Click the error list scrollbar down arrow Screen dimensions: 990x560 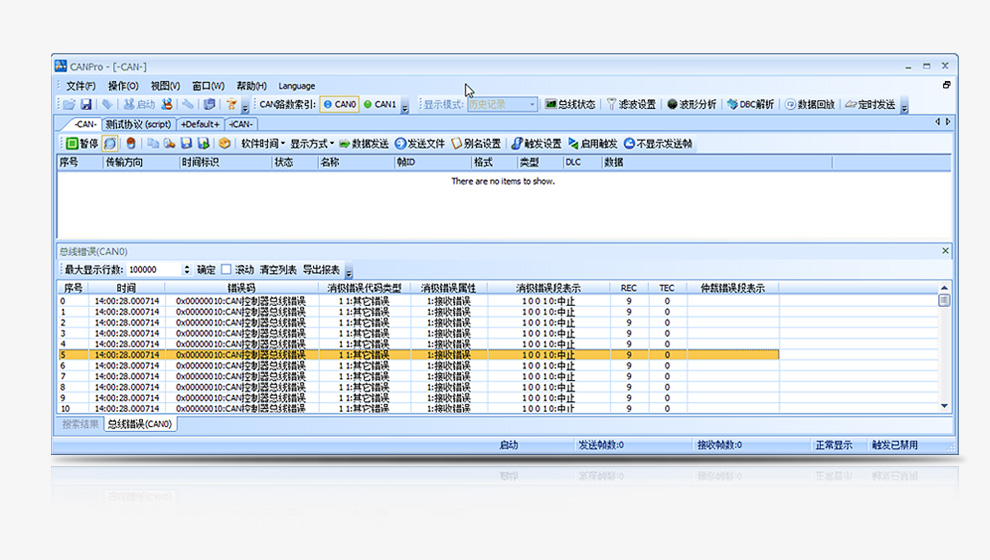[x=945, y=406]
